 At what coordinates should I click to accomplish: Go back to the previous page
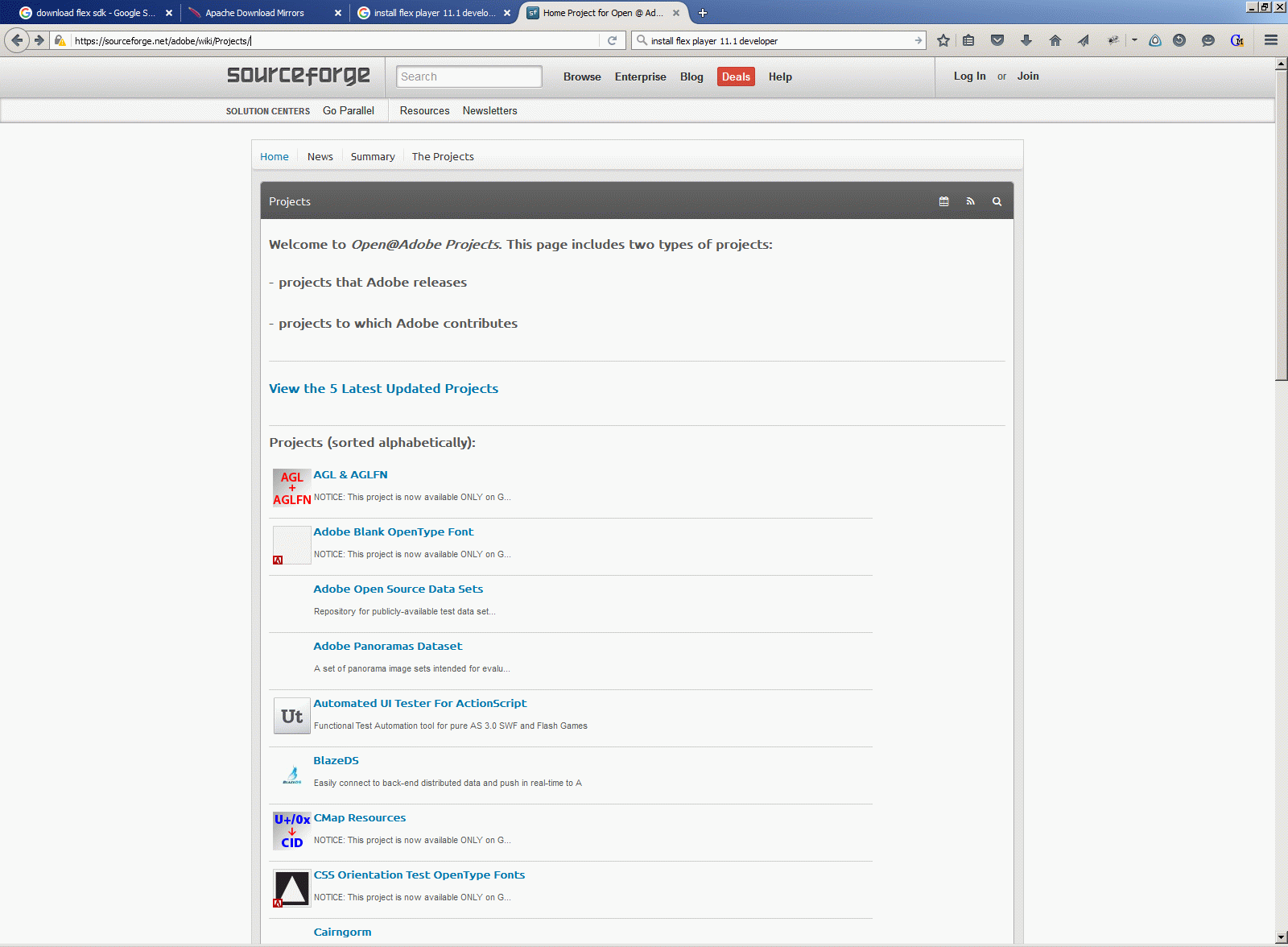[17, 40]
